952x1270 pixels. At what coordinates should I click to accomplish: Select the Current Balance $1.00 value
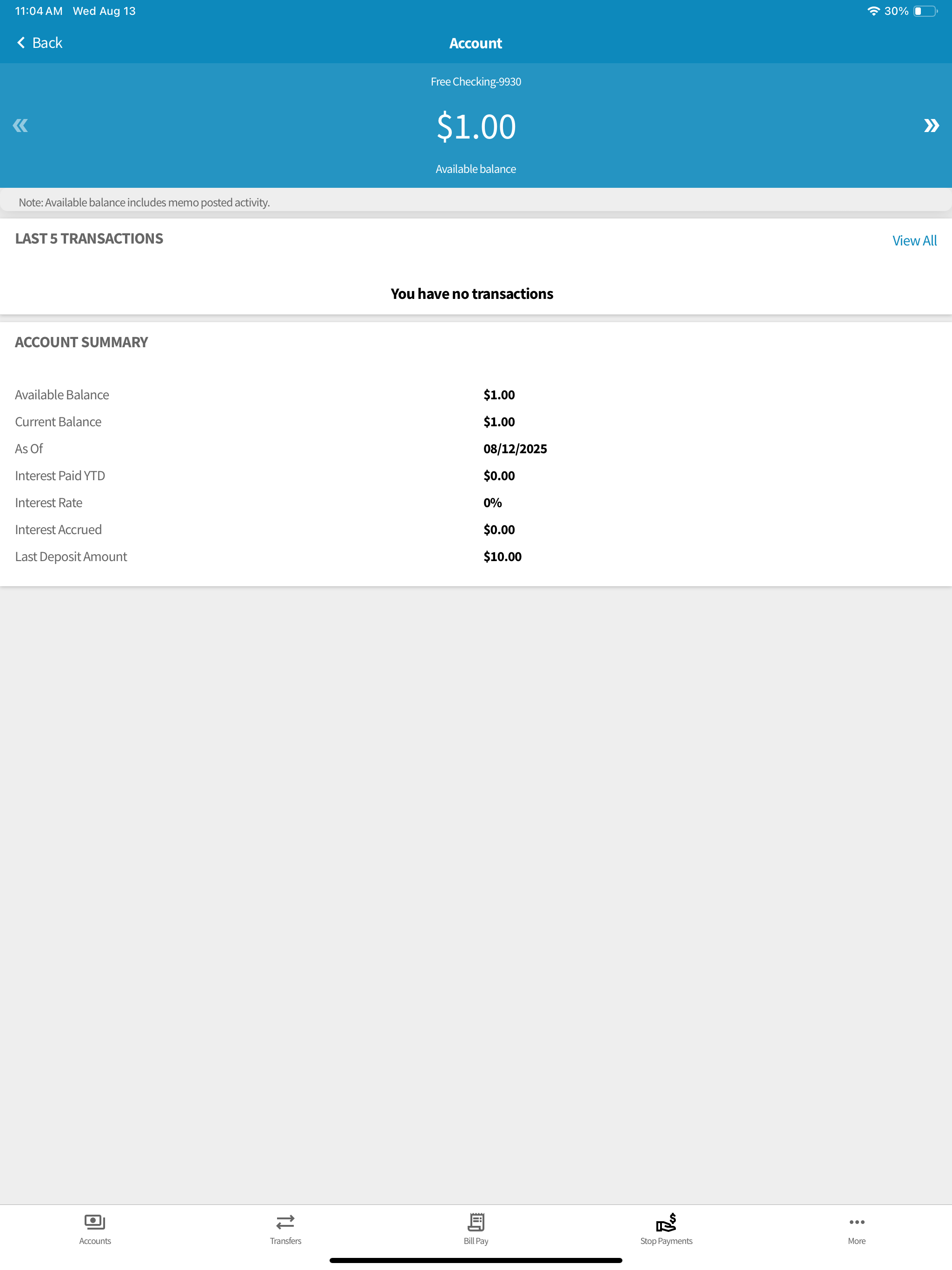pos(499,422)
